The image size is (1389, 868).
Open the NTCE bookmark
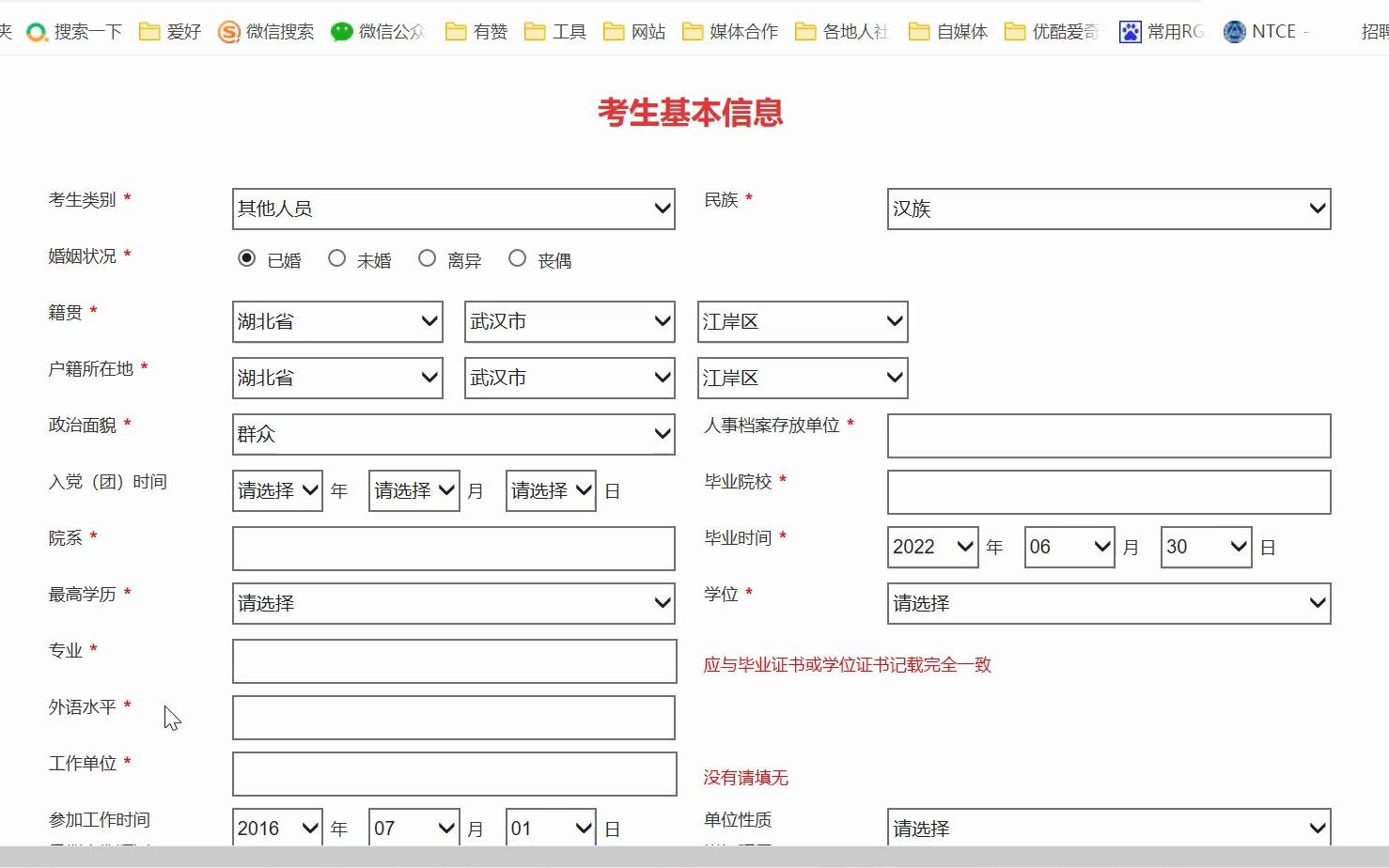[x=1266, y=32]
